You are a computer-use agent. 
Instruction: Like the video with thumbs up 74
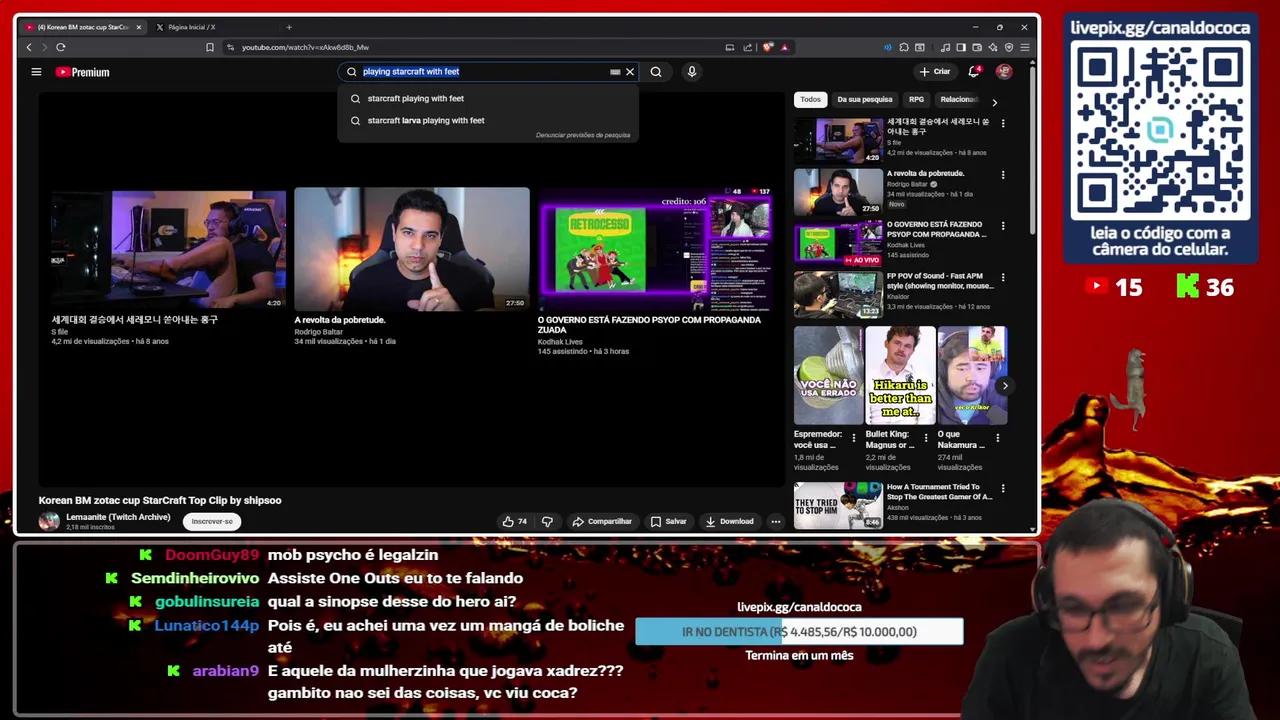pyautogui.click(x=515, y=521)
